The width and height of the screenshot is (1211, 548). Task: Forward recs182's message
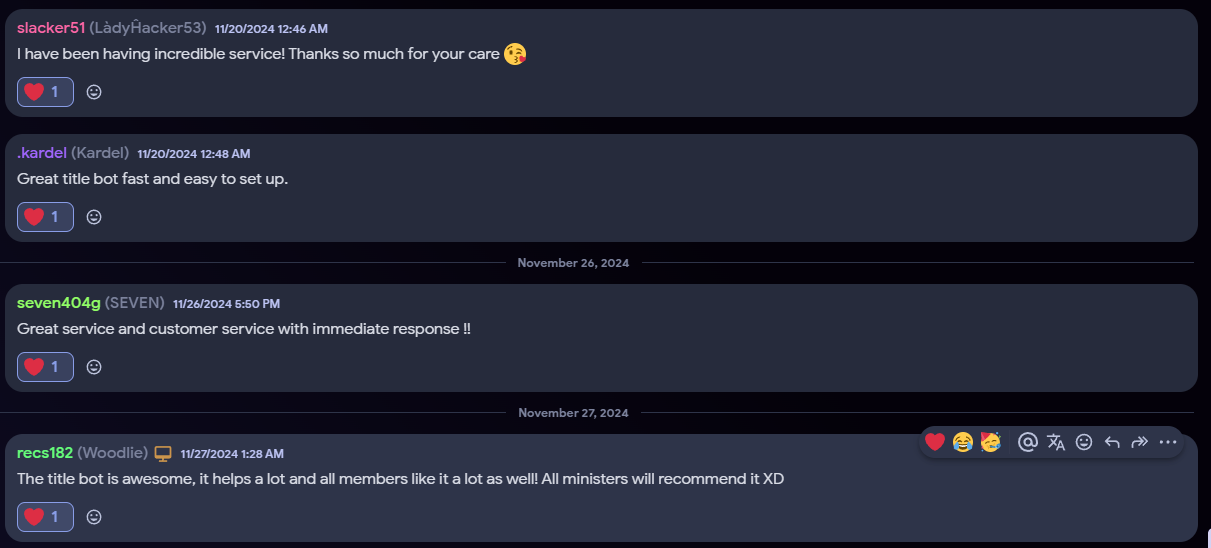coord(1139,442)
